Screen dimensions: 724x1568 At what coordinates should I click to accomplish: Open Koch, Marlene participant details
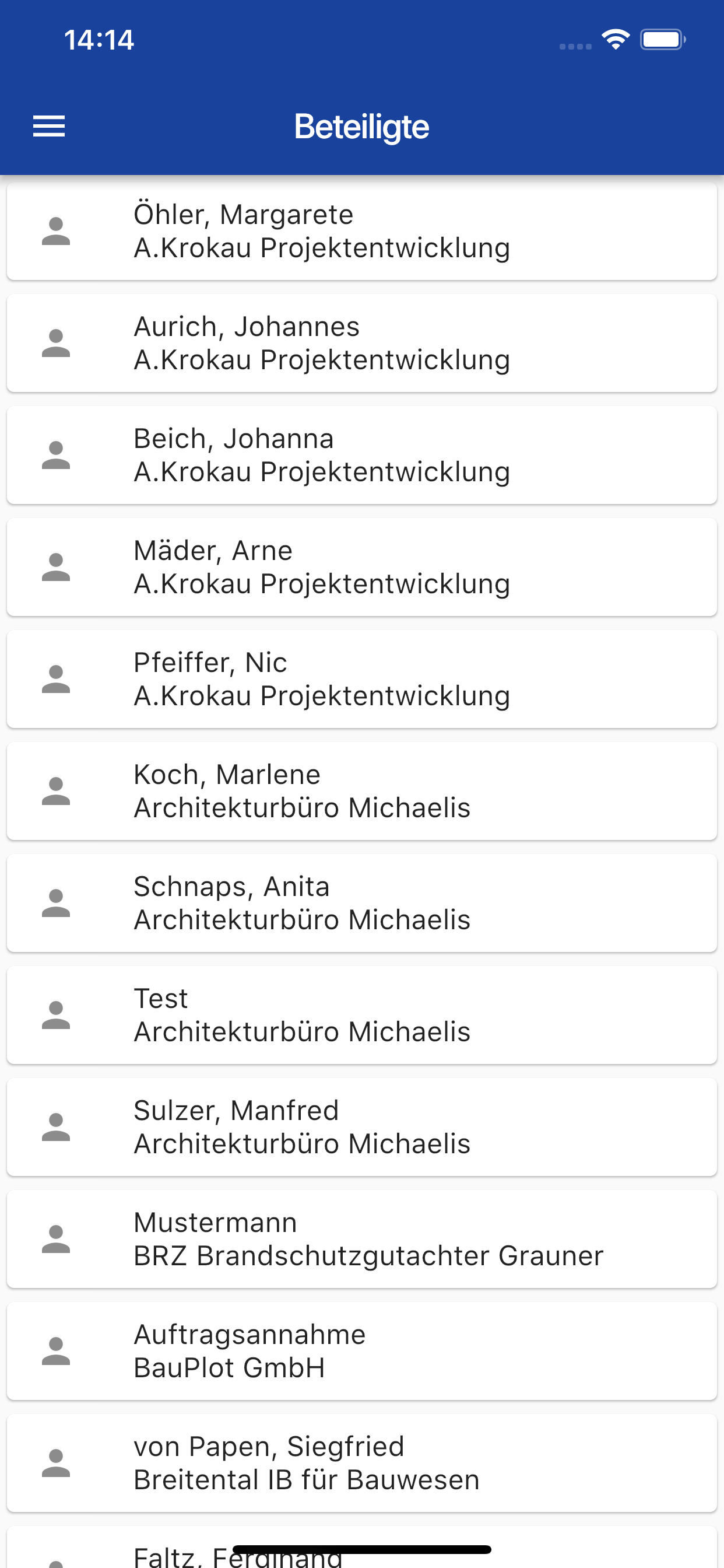click(x=361, y=792)
